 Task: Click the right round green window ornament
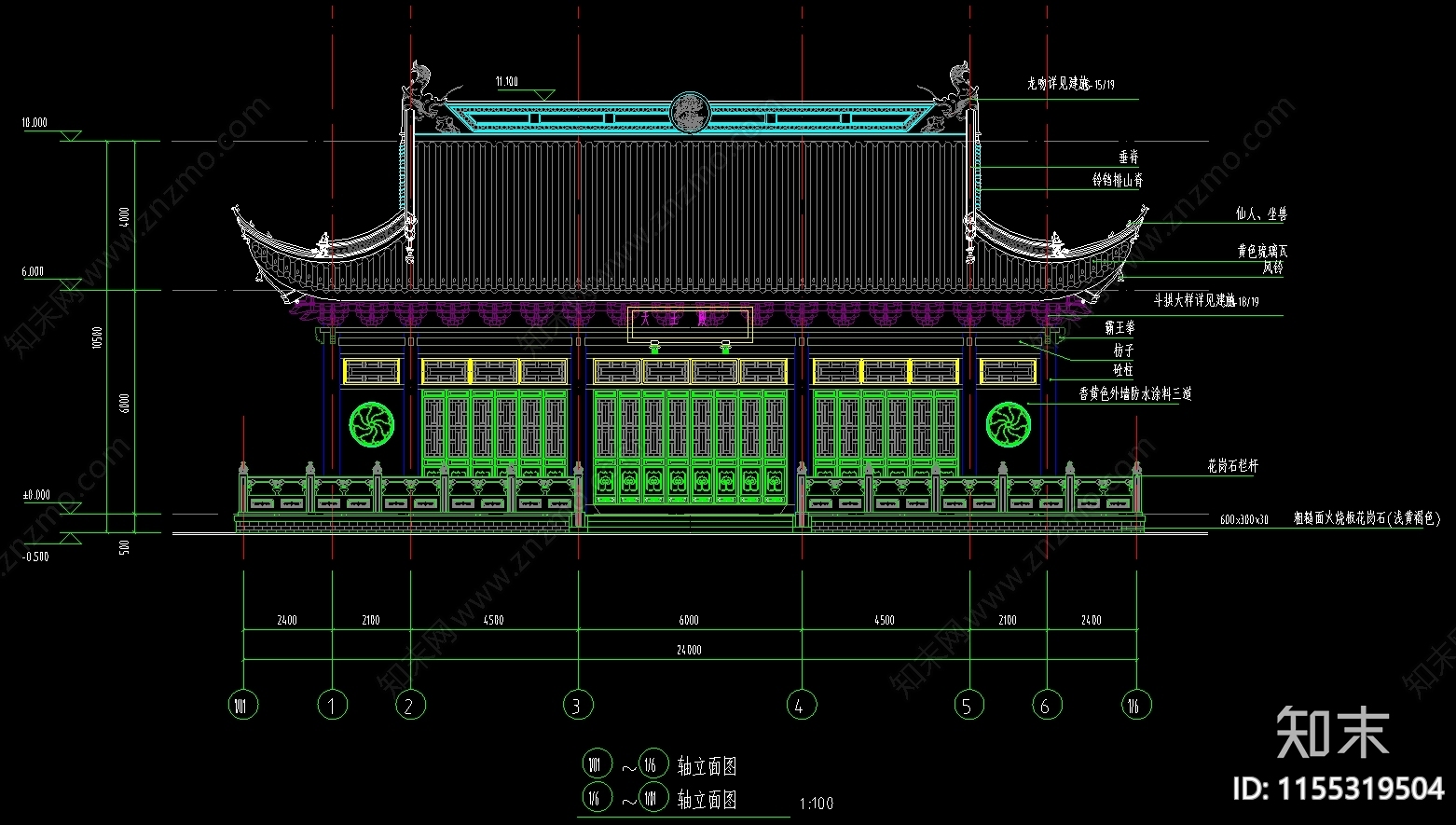click(1008, 425)
